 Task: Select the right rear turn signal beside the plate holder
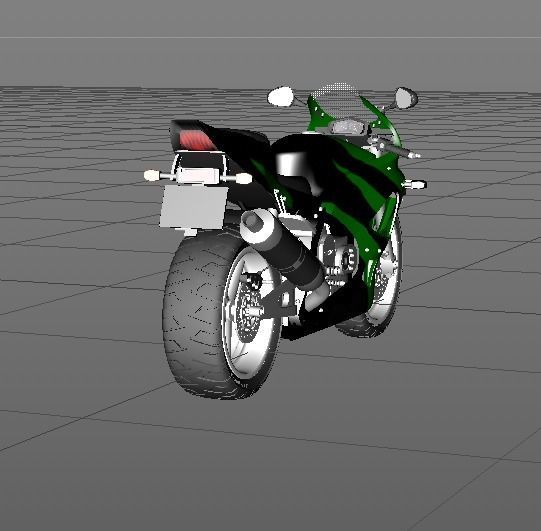pos(244,178)
